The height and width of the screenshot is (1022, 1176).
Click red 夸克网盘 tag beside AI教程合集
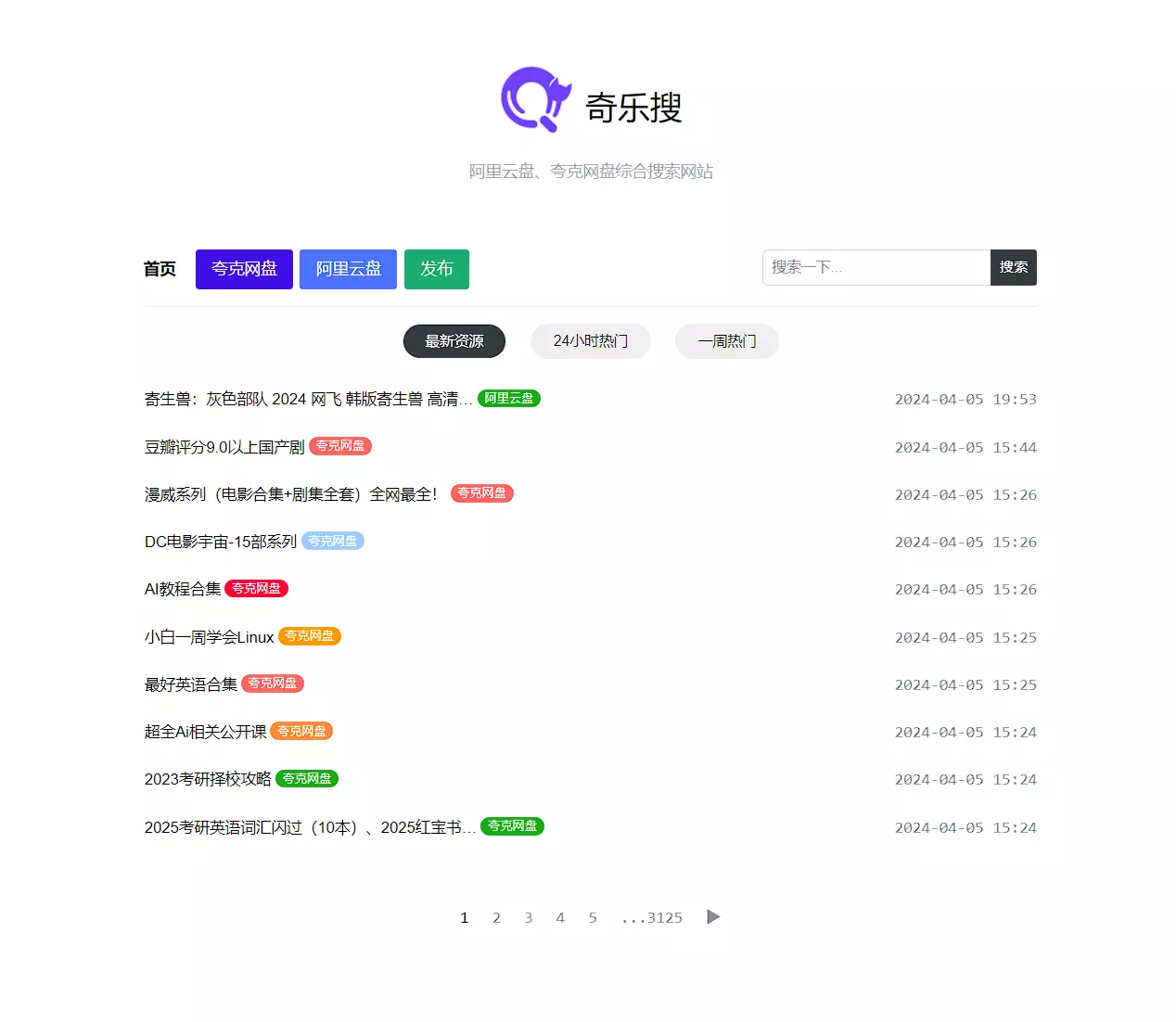(x=256, y=589)
